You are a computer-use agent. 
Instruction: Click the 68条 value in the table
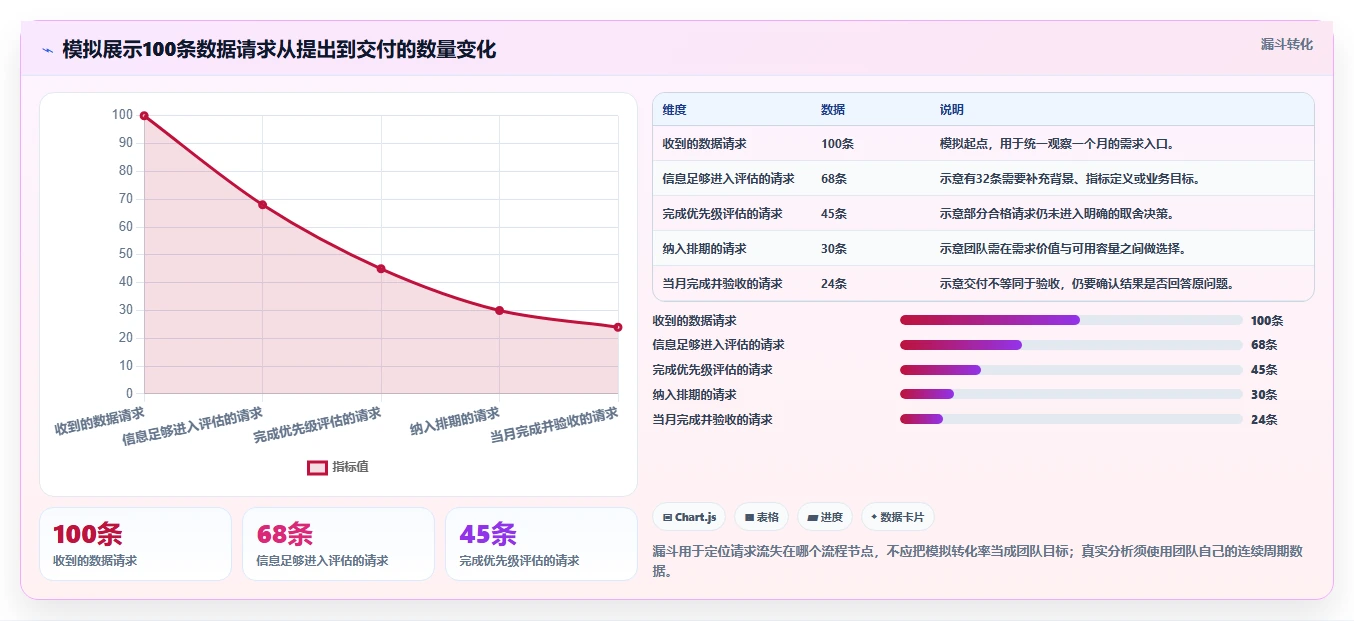[x=834, y=179]
